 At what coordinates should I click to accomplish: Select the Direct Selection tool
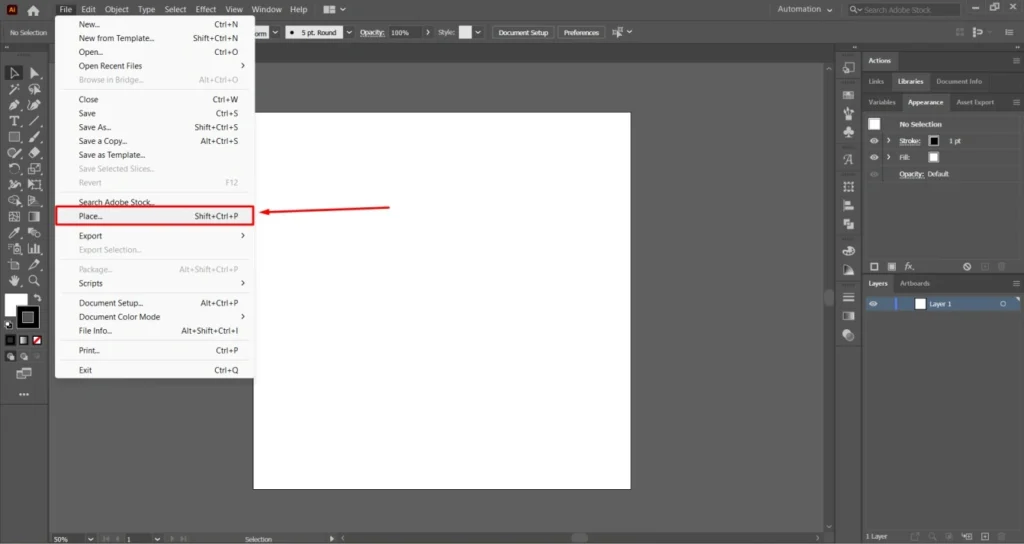(35, 73)
